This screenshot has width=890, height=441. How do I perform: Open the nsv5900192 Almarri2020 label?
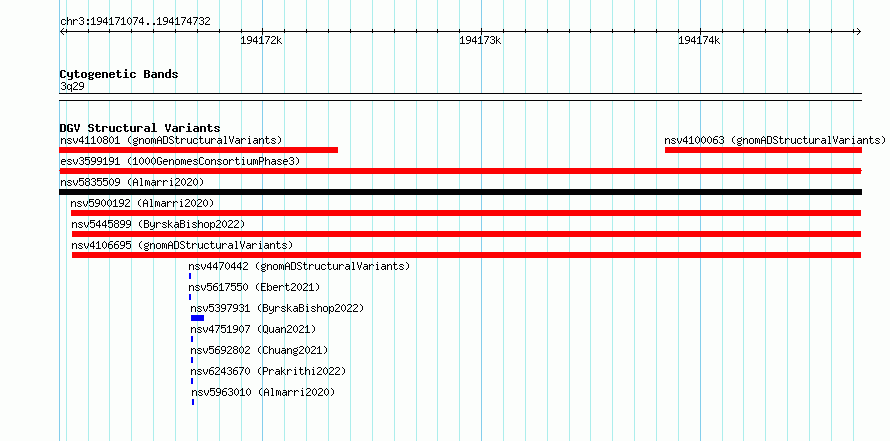(142, 203)
